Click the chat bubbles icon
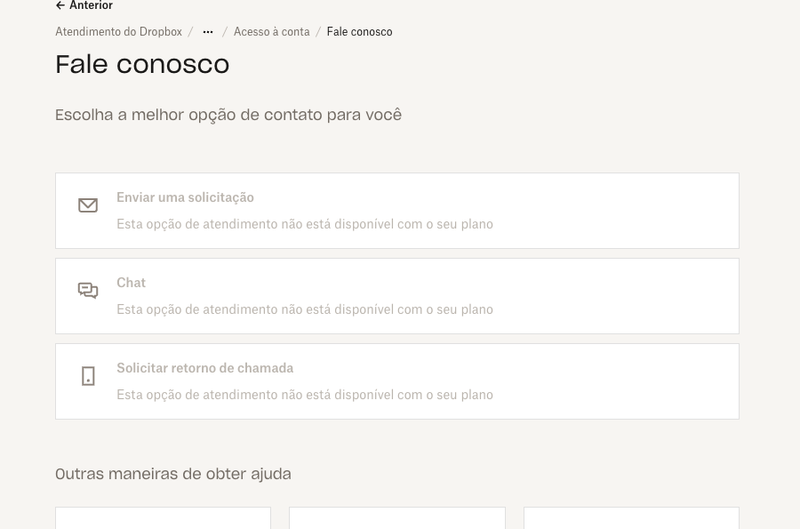The image size is (800, 529). pos(88,291)
